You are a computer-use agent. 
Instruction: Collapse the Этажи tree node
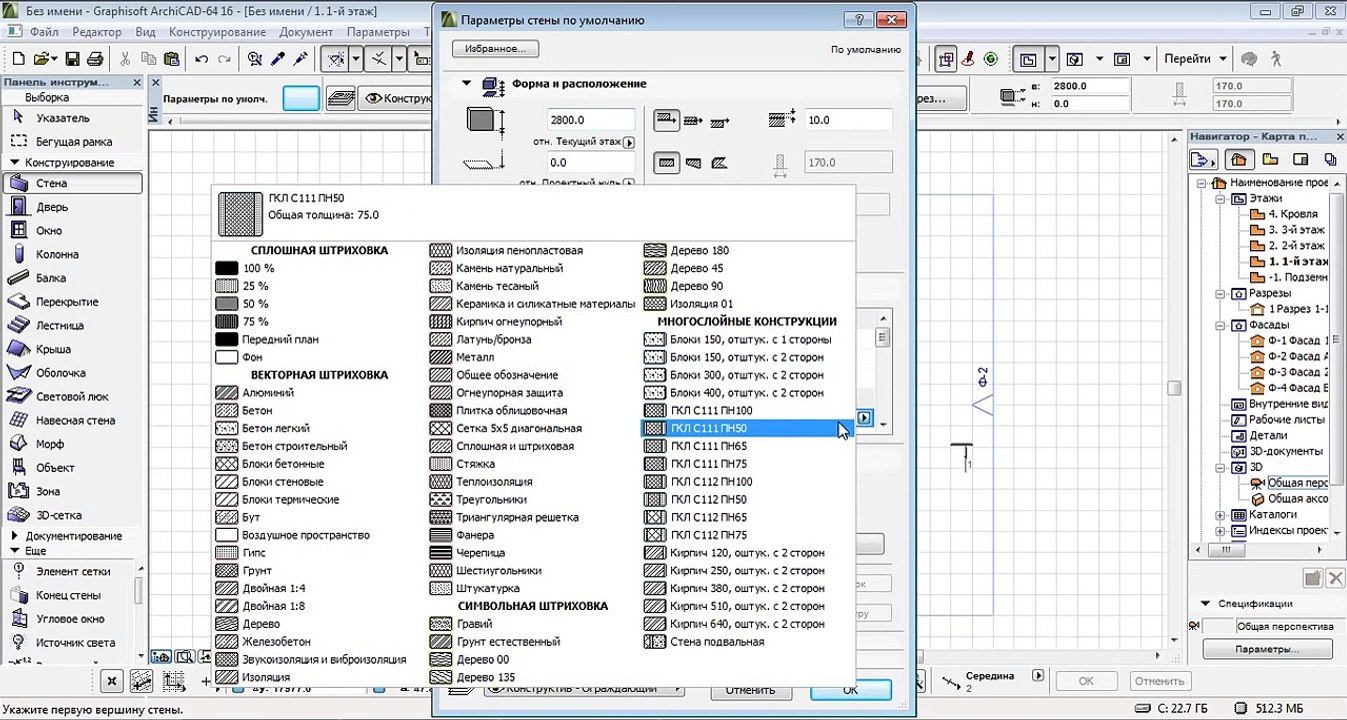pos(1220,199)
